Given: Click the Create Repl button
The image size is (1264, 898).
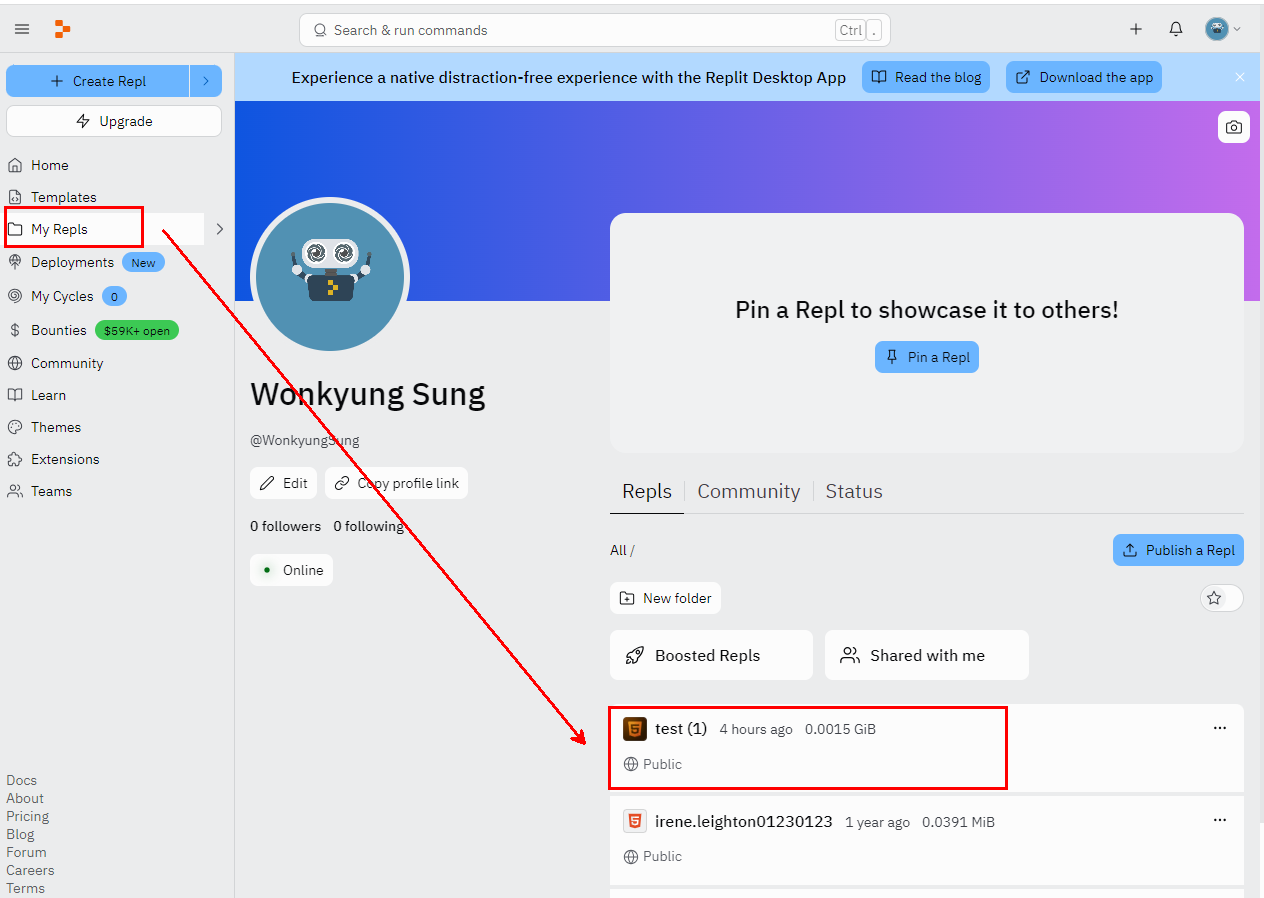Looking at the screenshot, I should pos(98,81).
